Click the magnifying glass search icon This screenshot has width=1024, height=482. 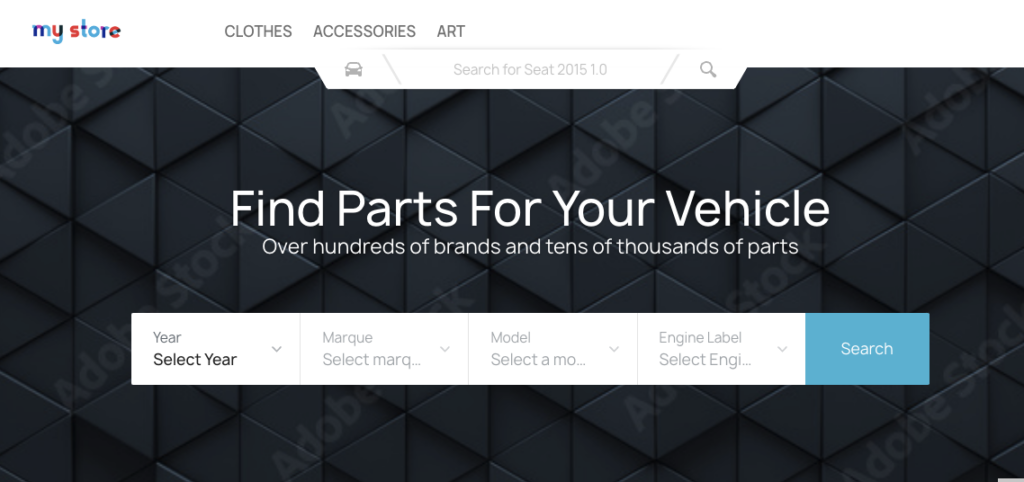708,69
